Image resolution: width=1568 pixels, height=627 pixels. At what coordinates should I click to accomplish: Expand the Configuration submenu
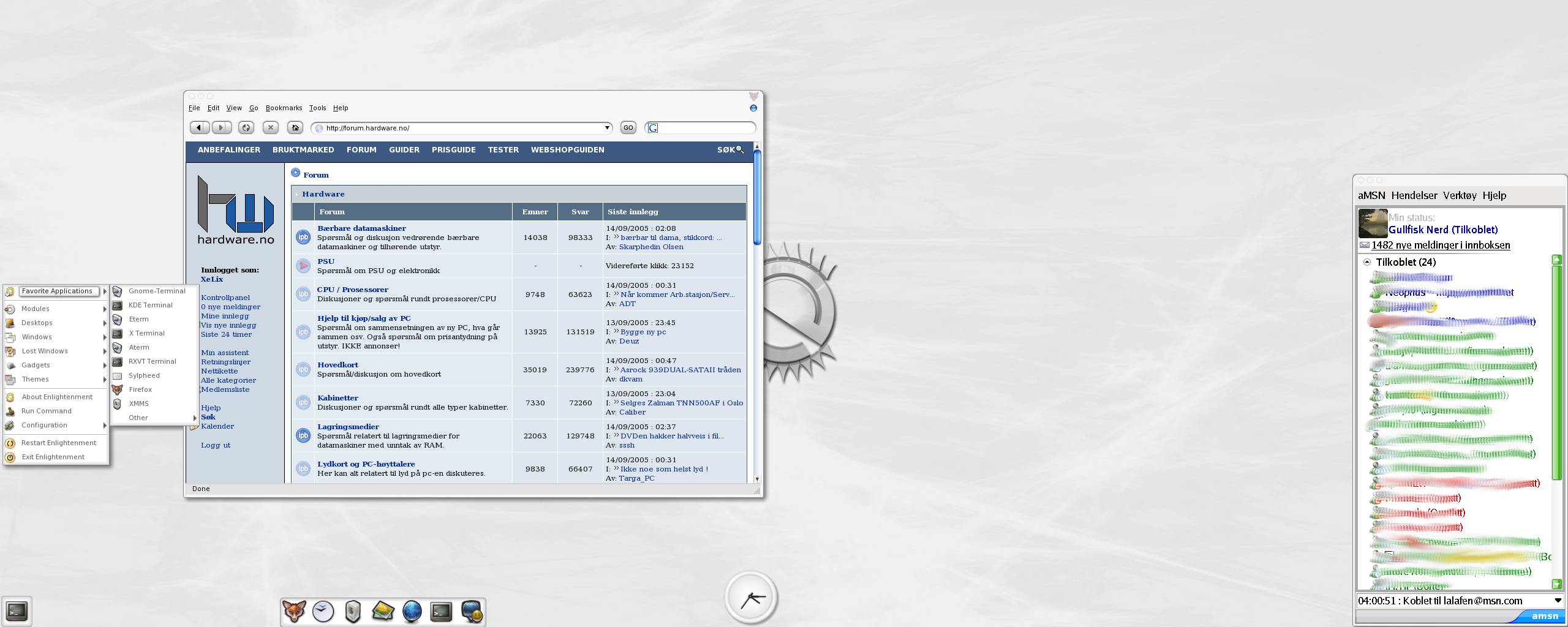tap(57, 425)
